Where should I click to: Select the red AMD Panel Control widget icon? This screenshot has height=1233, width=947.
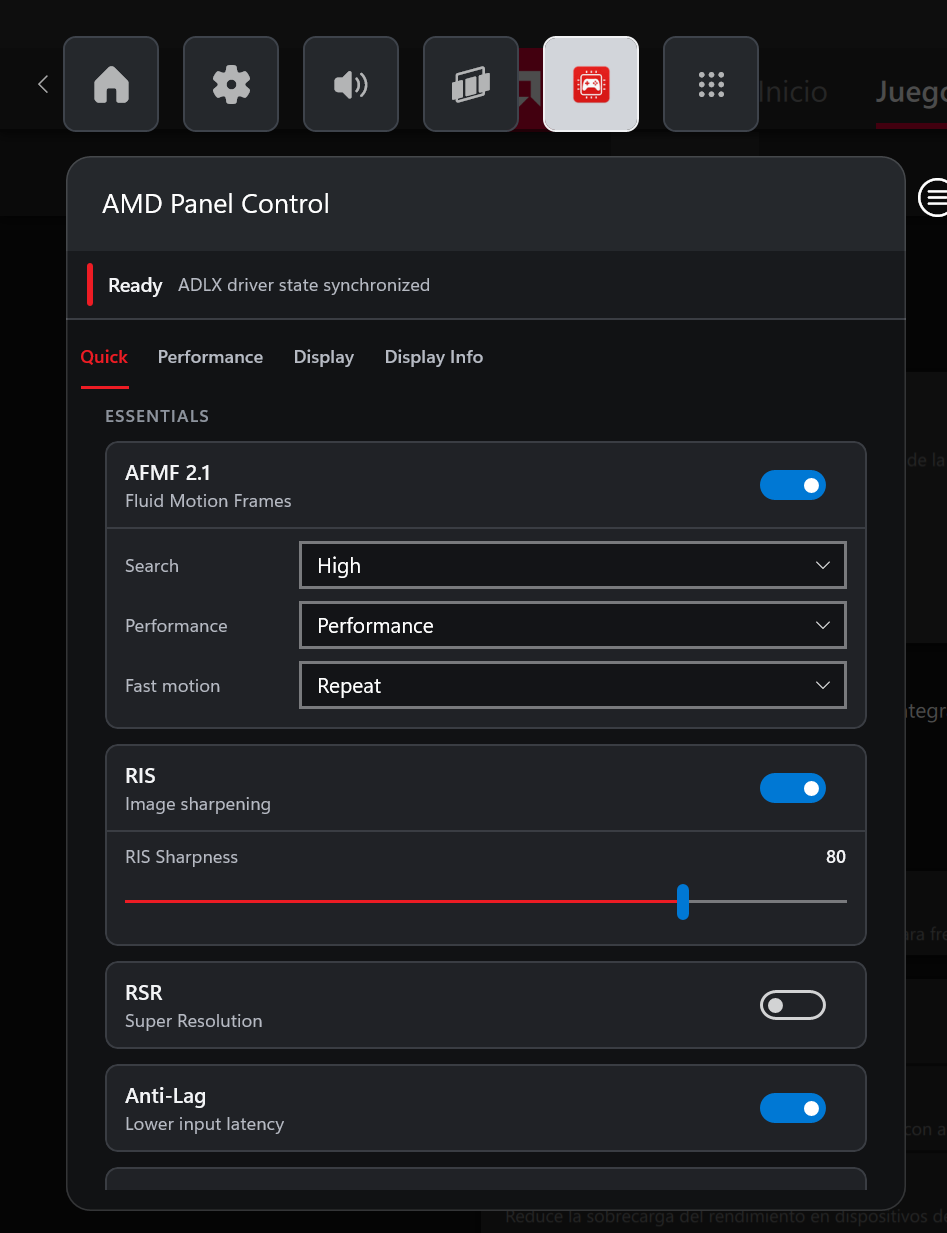[x=591, y=84]
